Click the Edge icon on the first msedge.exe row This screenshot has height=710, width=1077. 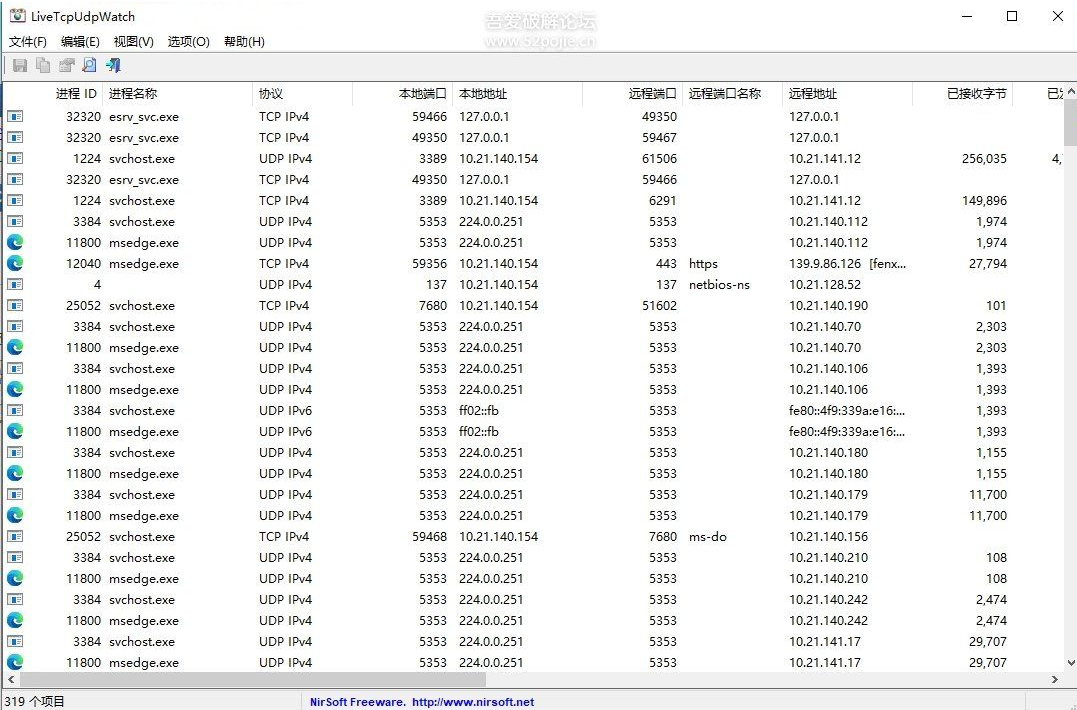click(14, 242)
